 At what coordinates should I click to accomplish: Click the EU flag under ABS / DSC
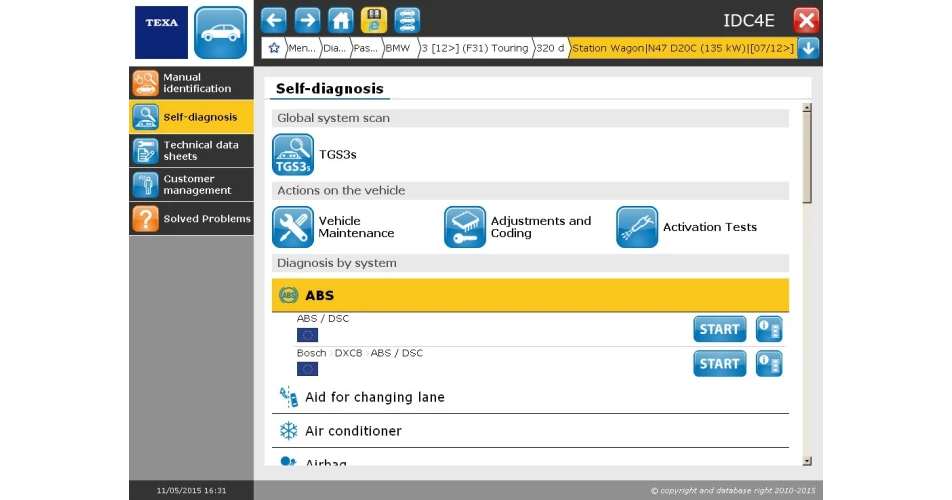coord(307,335)
